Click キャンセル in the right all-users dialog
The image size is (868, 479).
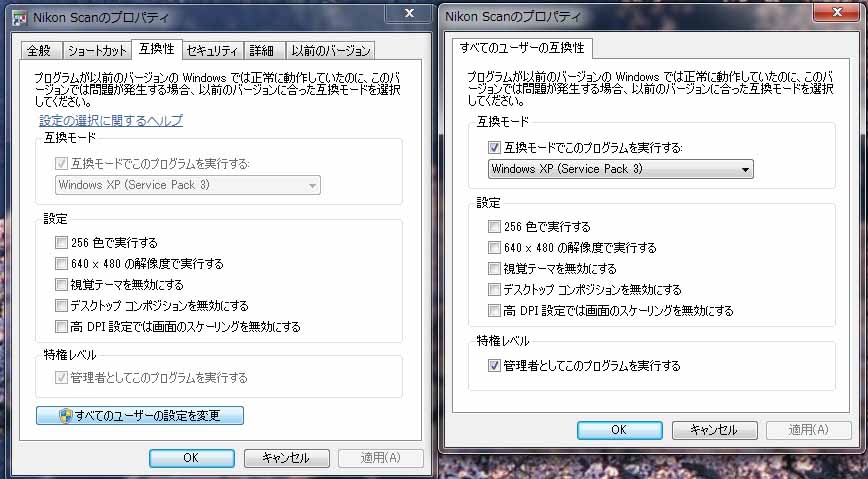tap(714, 430)
